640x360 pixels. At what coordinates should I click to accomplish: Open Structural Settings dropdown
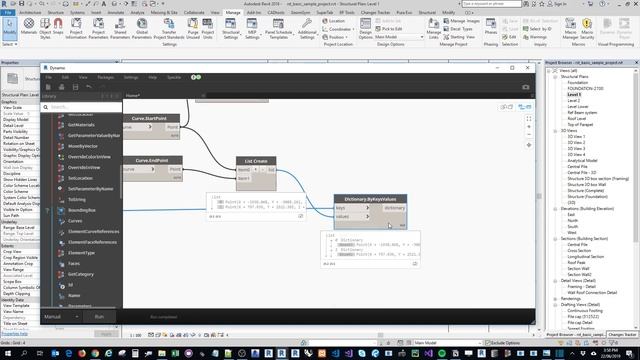click(231, 29)
